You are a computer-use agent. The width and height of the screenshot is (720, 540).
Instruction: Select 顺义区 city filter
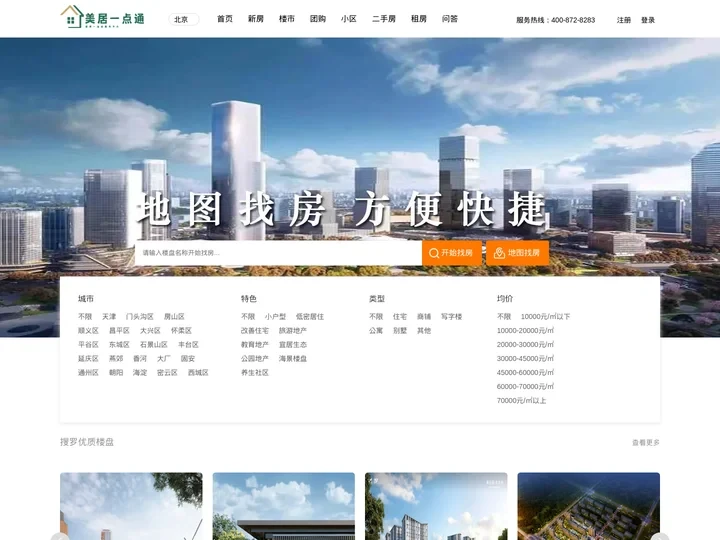88,331
